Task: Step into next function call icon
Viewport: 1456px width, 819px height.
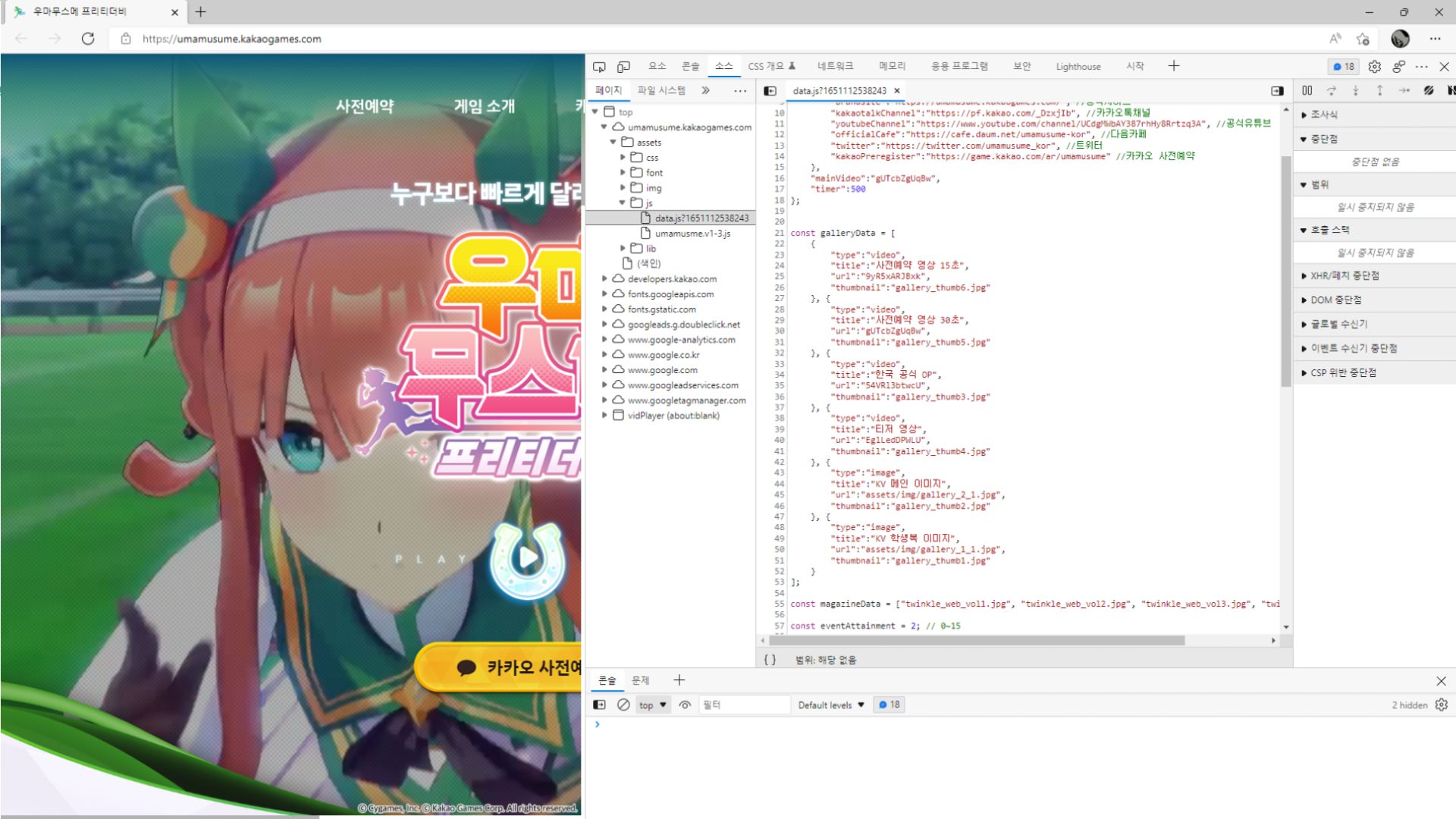Action: coord(1356,90)
